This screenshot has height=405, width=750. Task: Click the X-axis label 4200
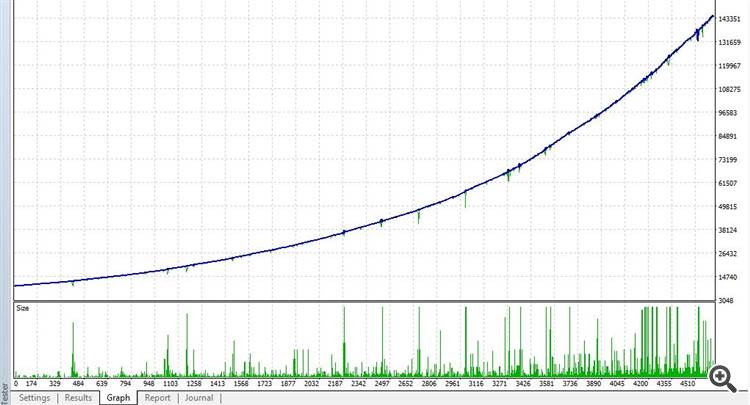[x=640, y=383]
